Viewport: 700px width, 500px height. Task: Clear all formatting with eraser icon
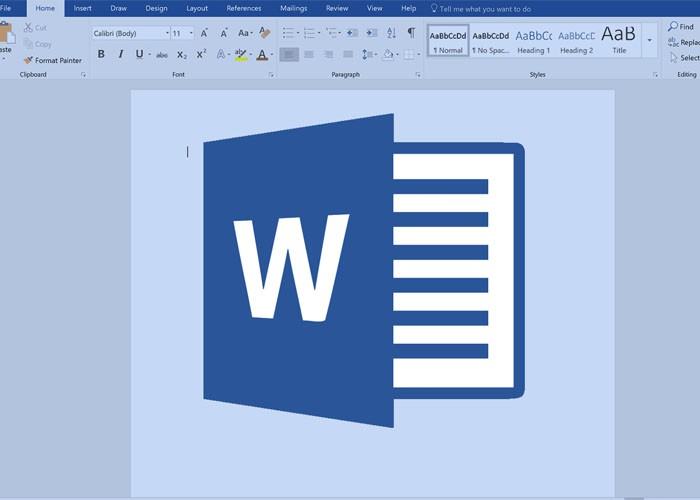tap(264, 33)
